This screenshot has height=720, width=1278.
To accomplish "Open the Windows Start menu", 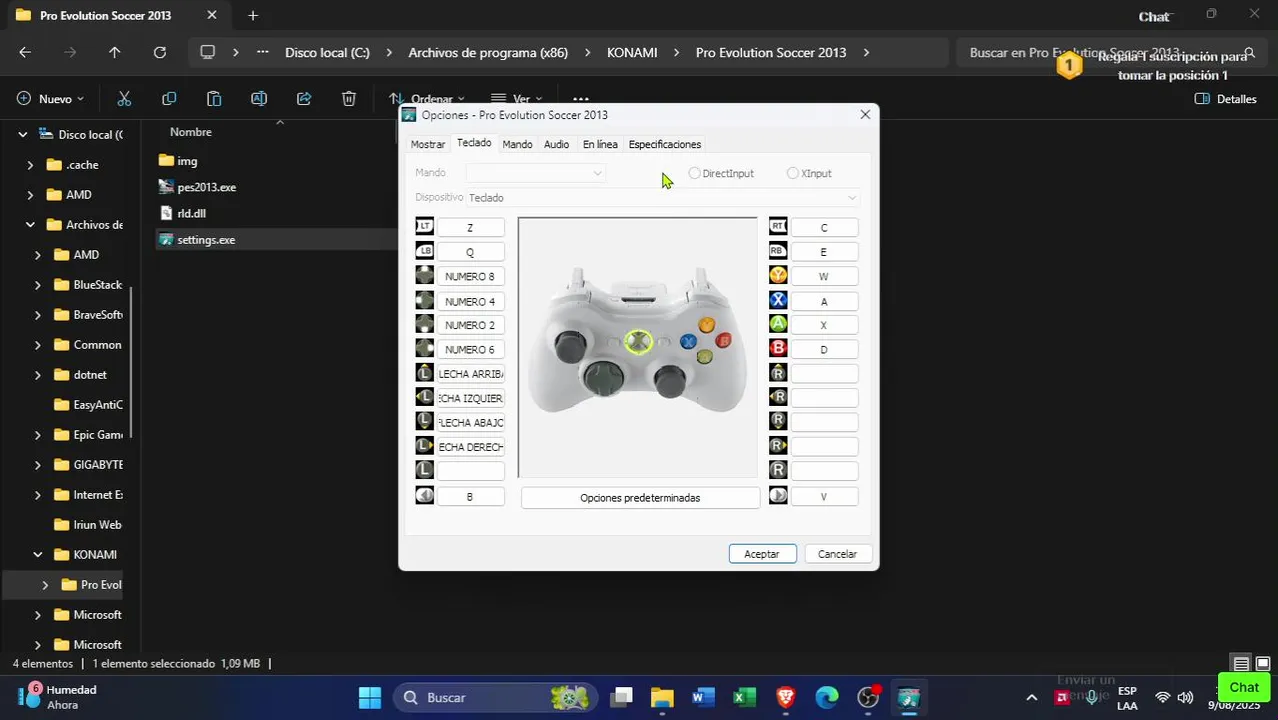I will [x=370, y=697].
